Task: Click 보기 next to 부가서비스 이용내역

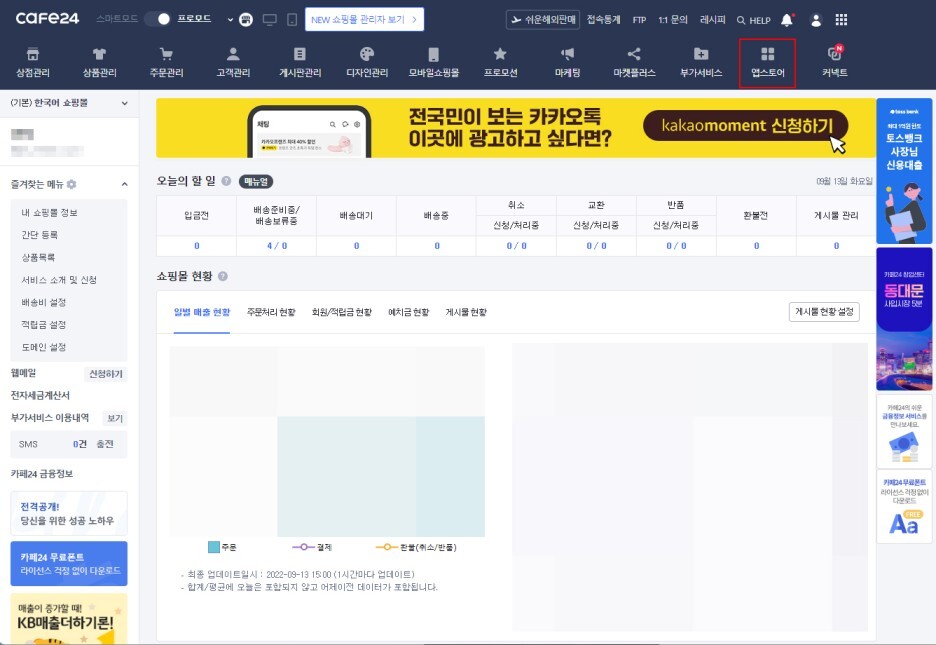Action: pyautogui.click(x=115, y=418)
